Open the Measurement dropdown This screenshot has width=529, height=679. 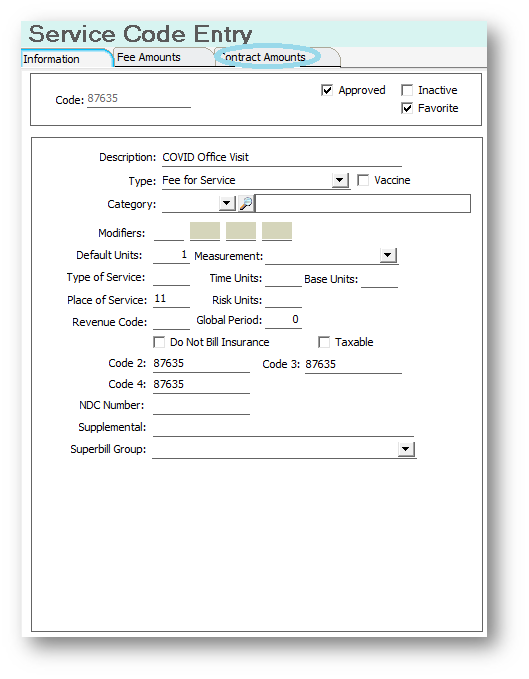point(388,255)
